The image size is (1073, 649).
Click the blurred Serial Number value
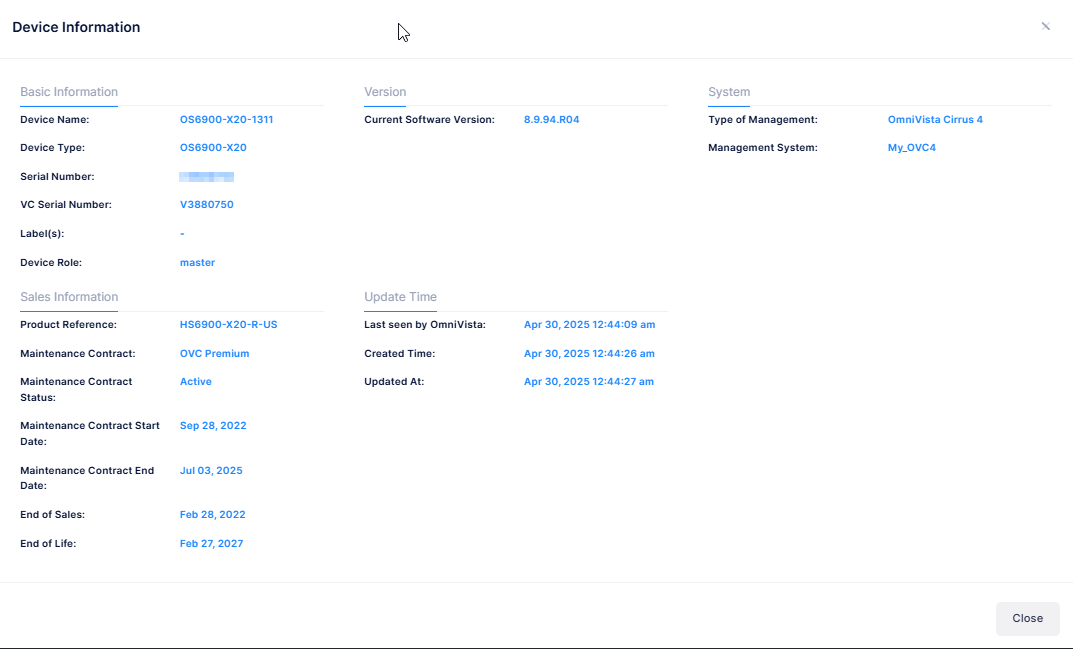pos(207,177)
